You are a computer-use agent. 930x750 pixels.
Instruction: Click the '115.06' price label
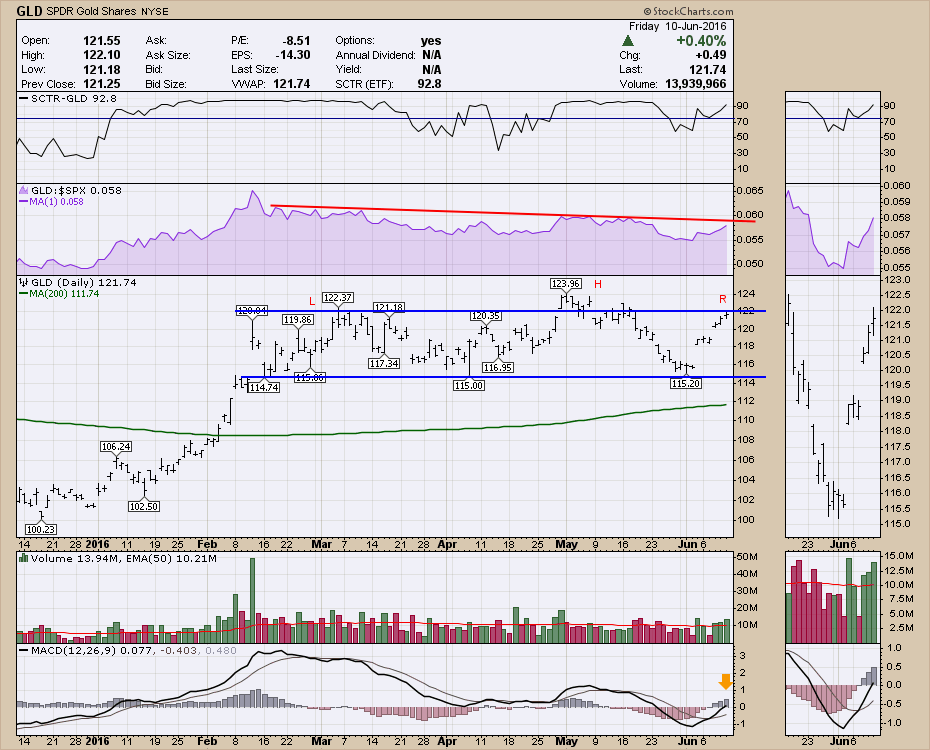[x=310, y=378]
